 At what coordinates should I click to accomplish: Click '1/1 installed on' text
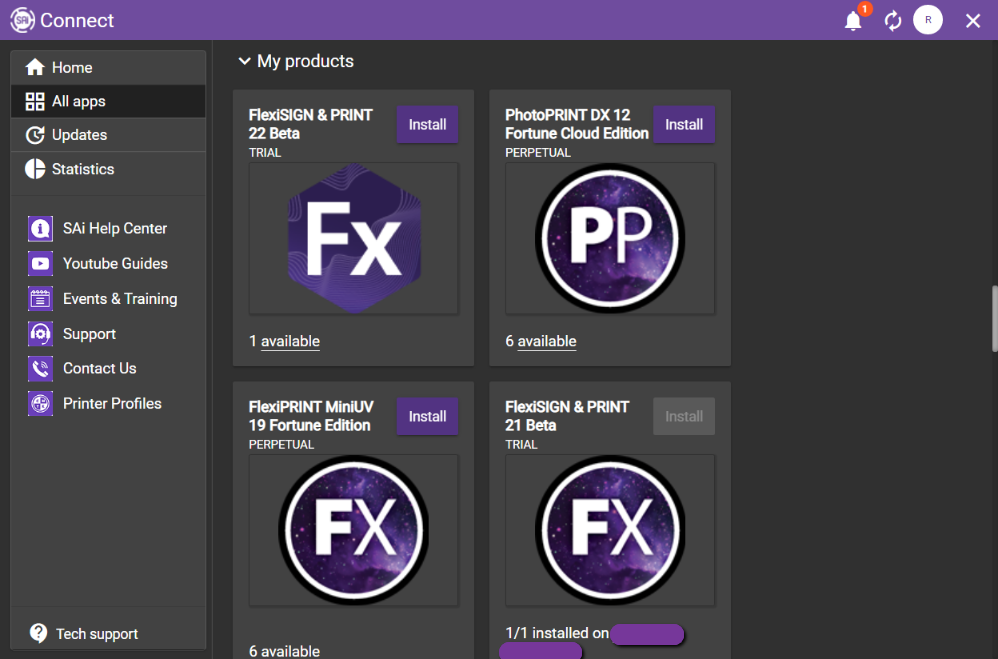tap(557, 633)
